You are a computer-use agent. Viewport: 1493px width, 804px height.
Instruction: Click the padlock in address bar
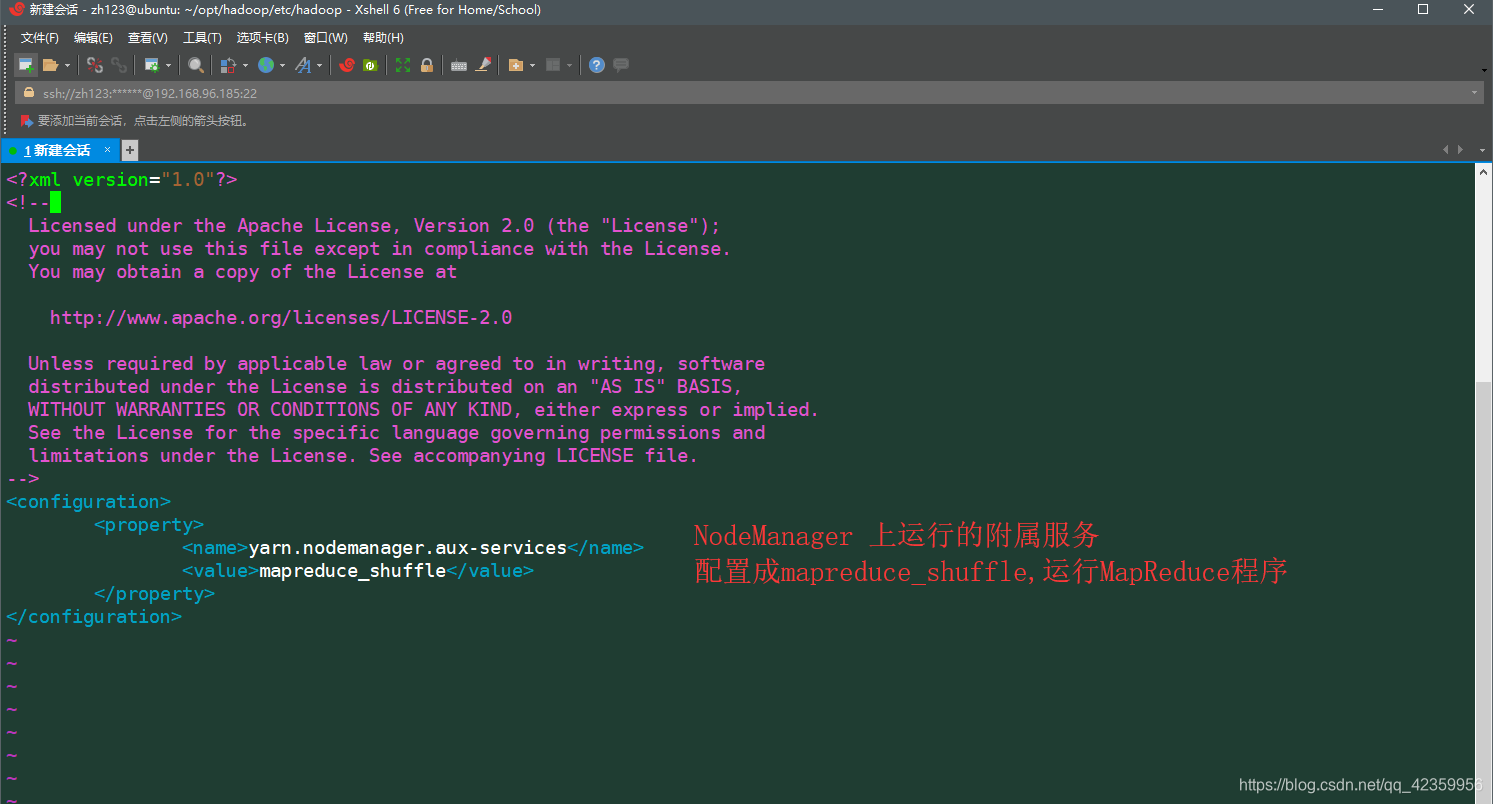29,93
